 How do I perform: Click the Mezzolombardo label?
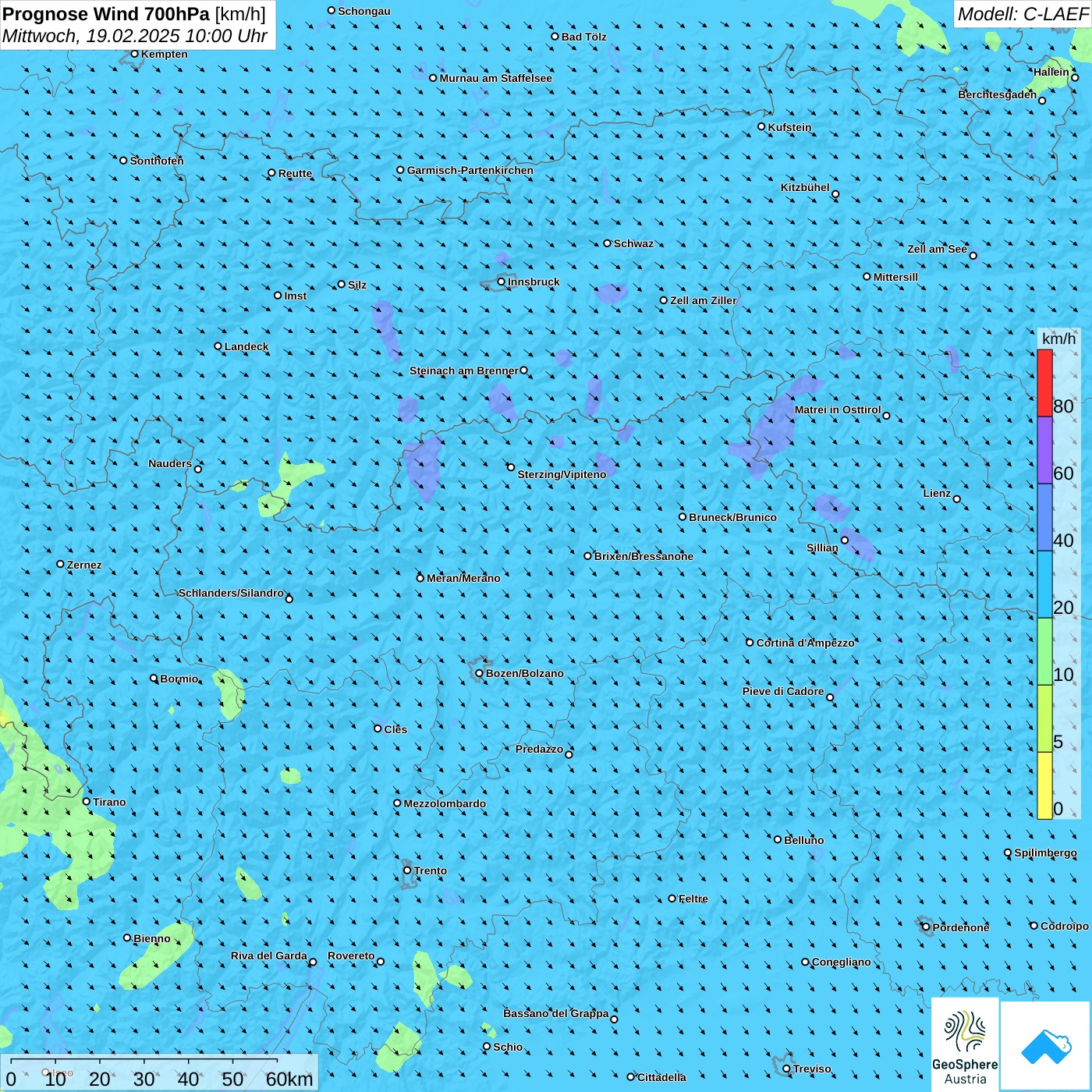pyautogui.click(x=445, y=803)
